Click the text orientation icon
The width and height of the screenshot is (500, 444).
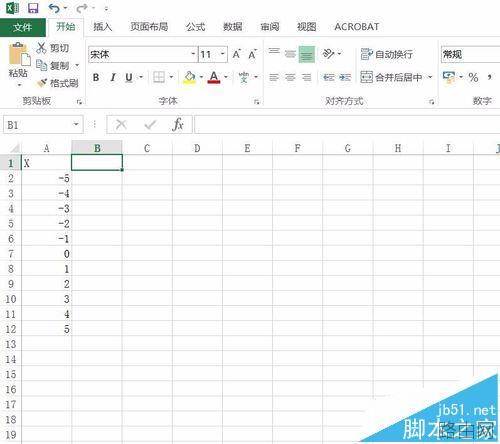[328, 54]
